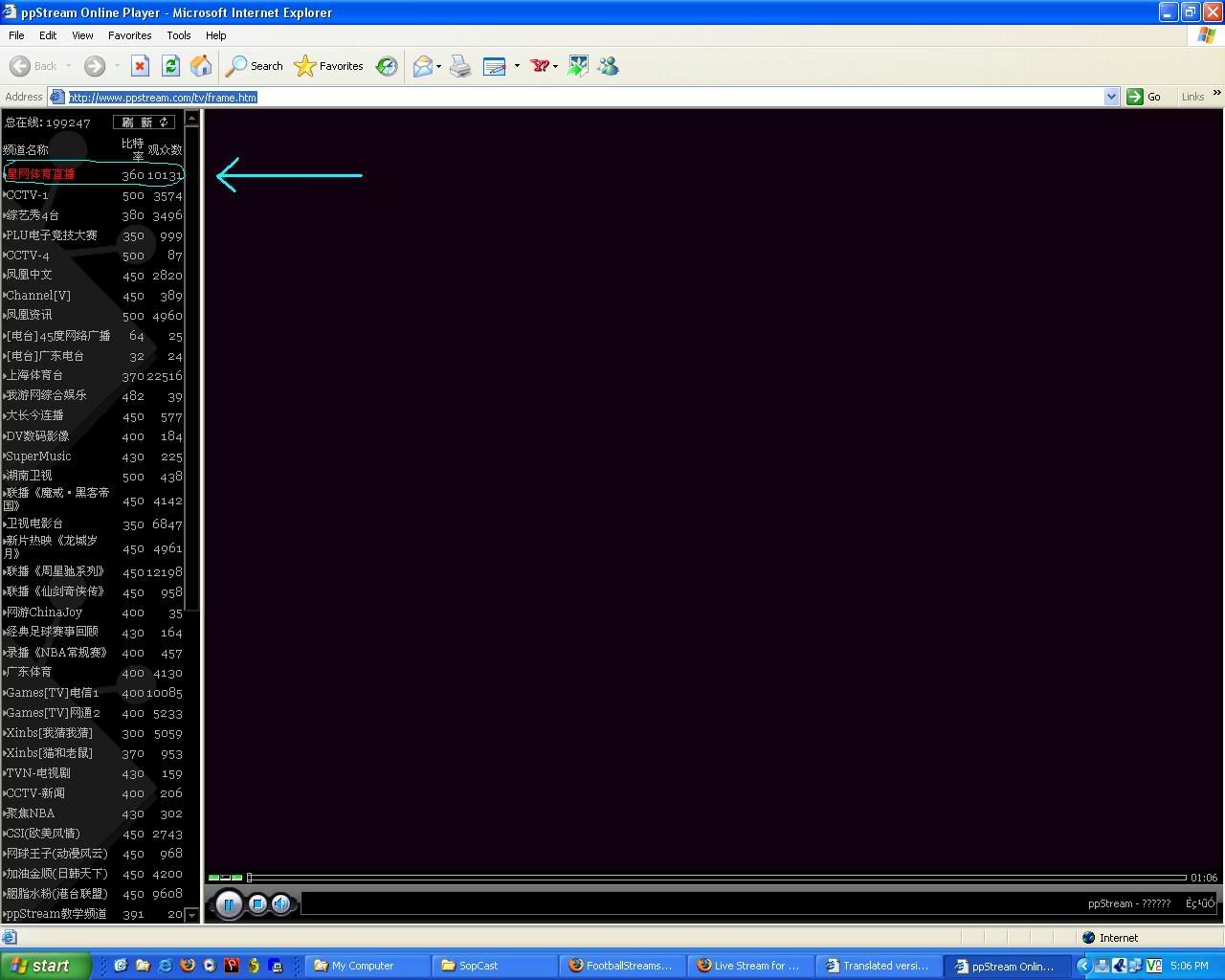Print the page with printer icon
Screen dimensions: 1225x980
pyautogui.click(x=460, y=66)
